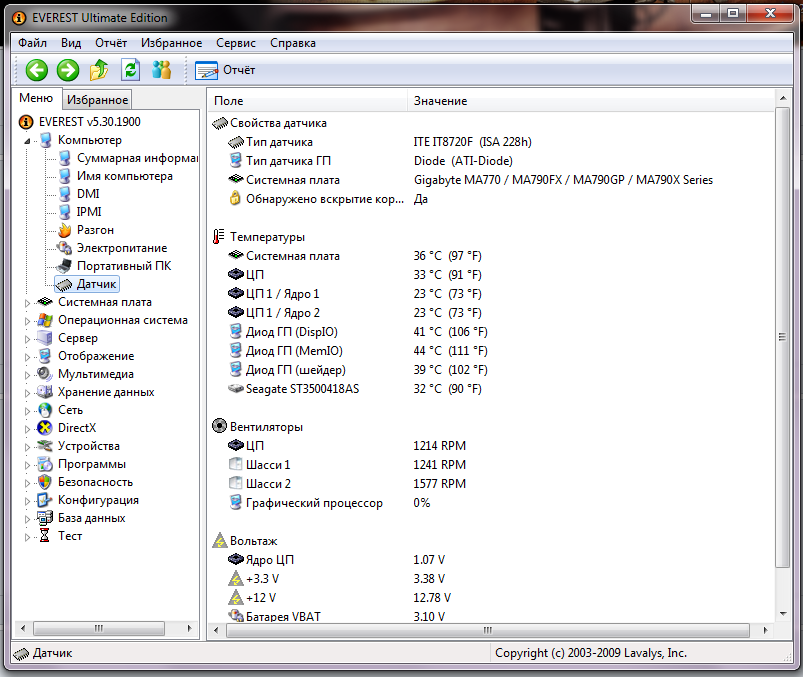Select the Шасси 2 fan row
This screenshot has height=677, width=803.
[x=492, y=483]
